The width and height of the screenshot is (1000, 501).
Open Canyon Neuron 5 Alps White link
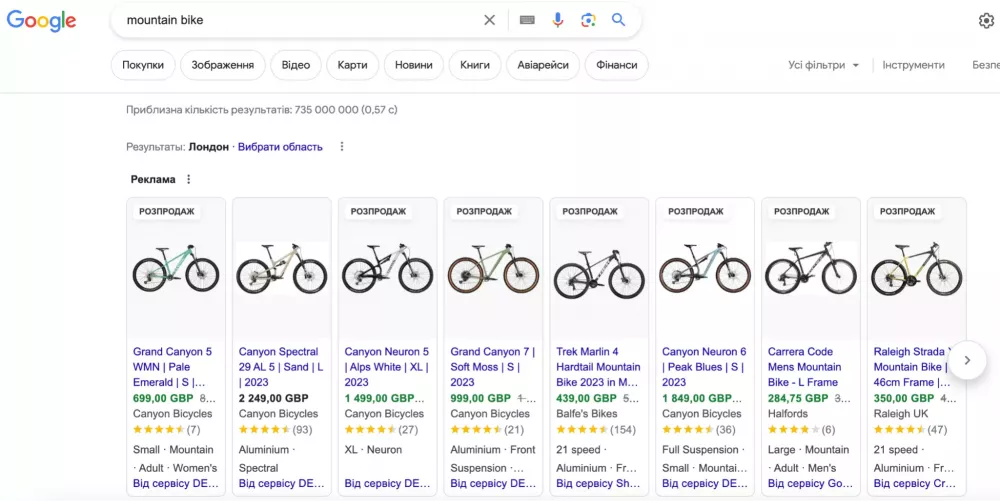386,367
